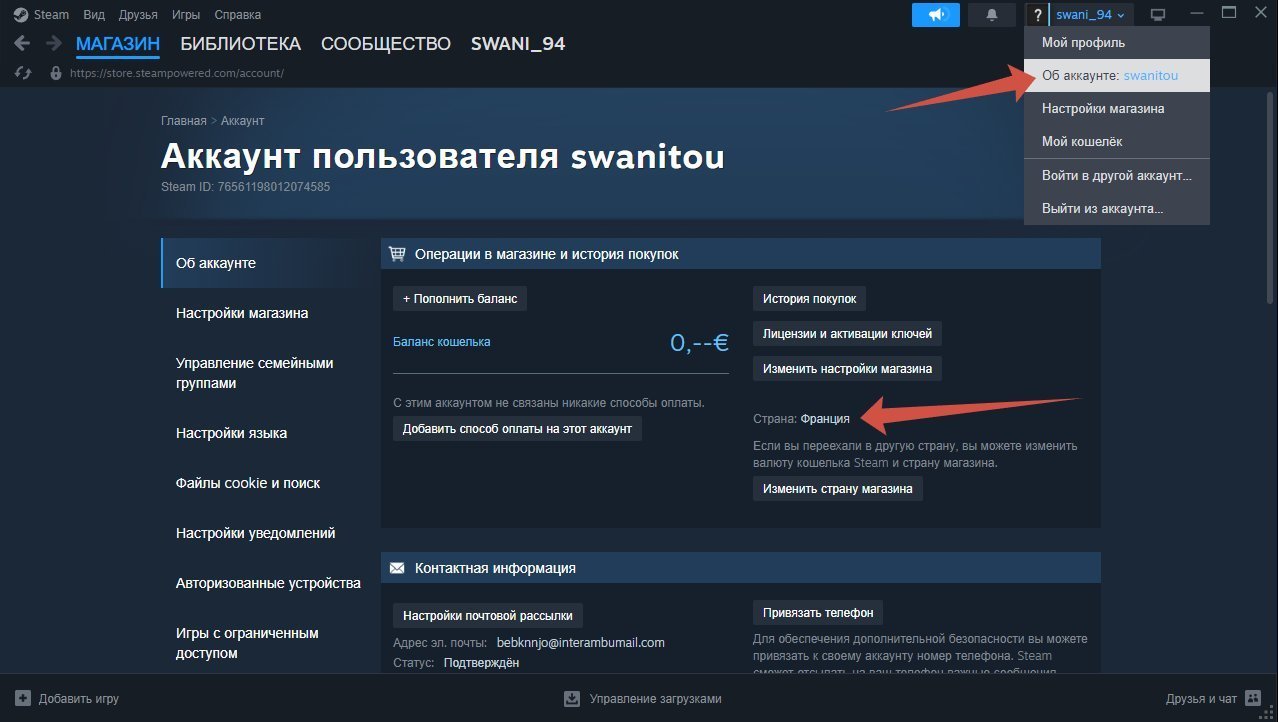Open the Steam menu
Screen dimensions: 1278x722
(51, 15)
